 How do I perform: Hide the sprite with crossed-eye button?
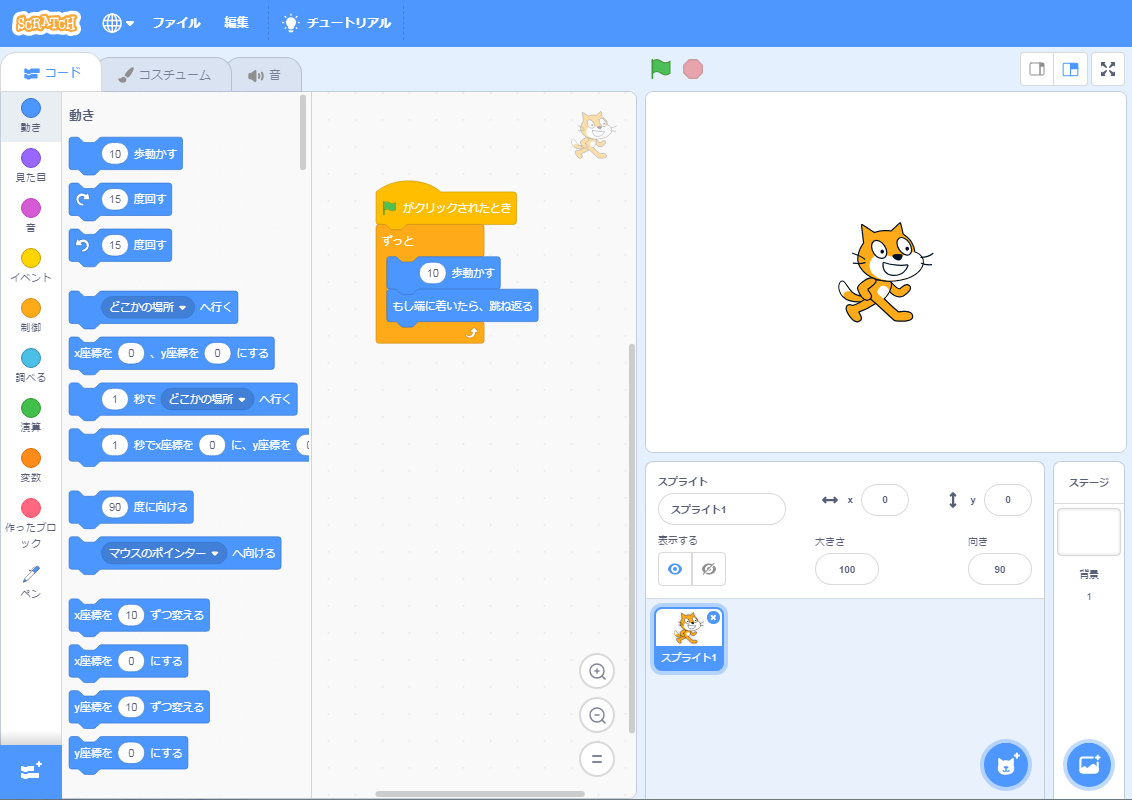[x=709, y=569]
